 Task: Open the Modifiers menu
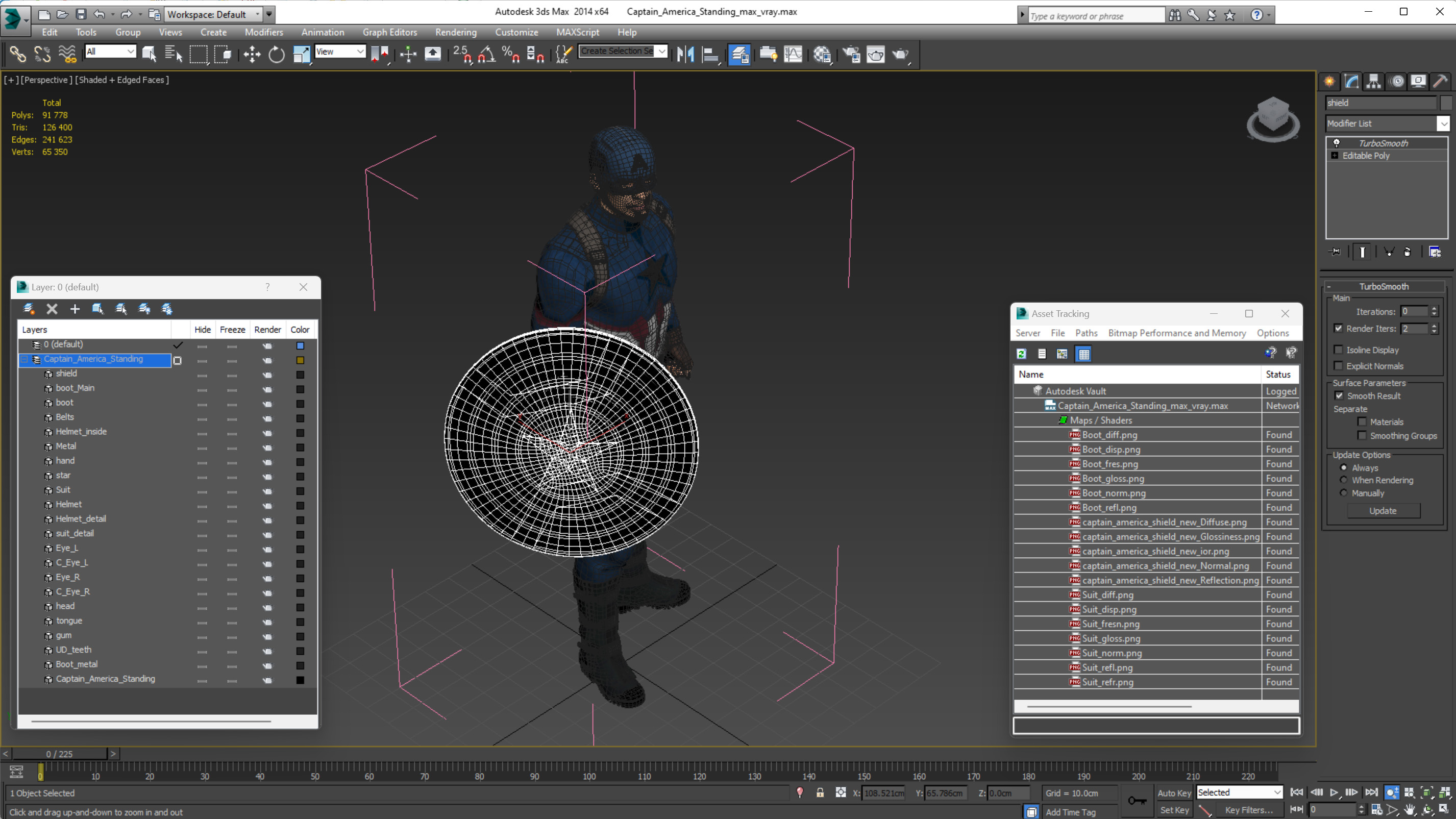point(264,32)
